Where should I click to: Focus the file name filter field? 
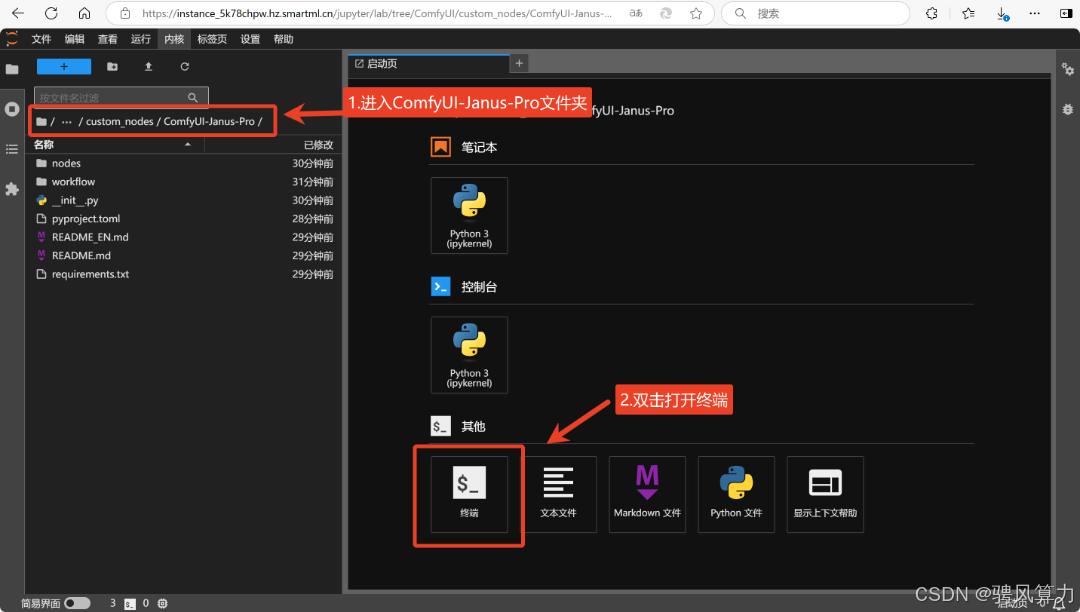[121, 98]
